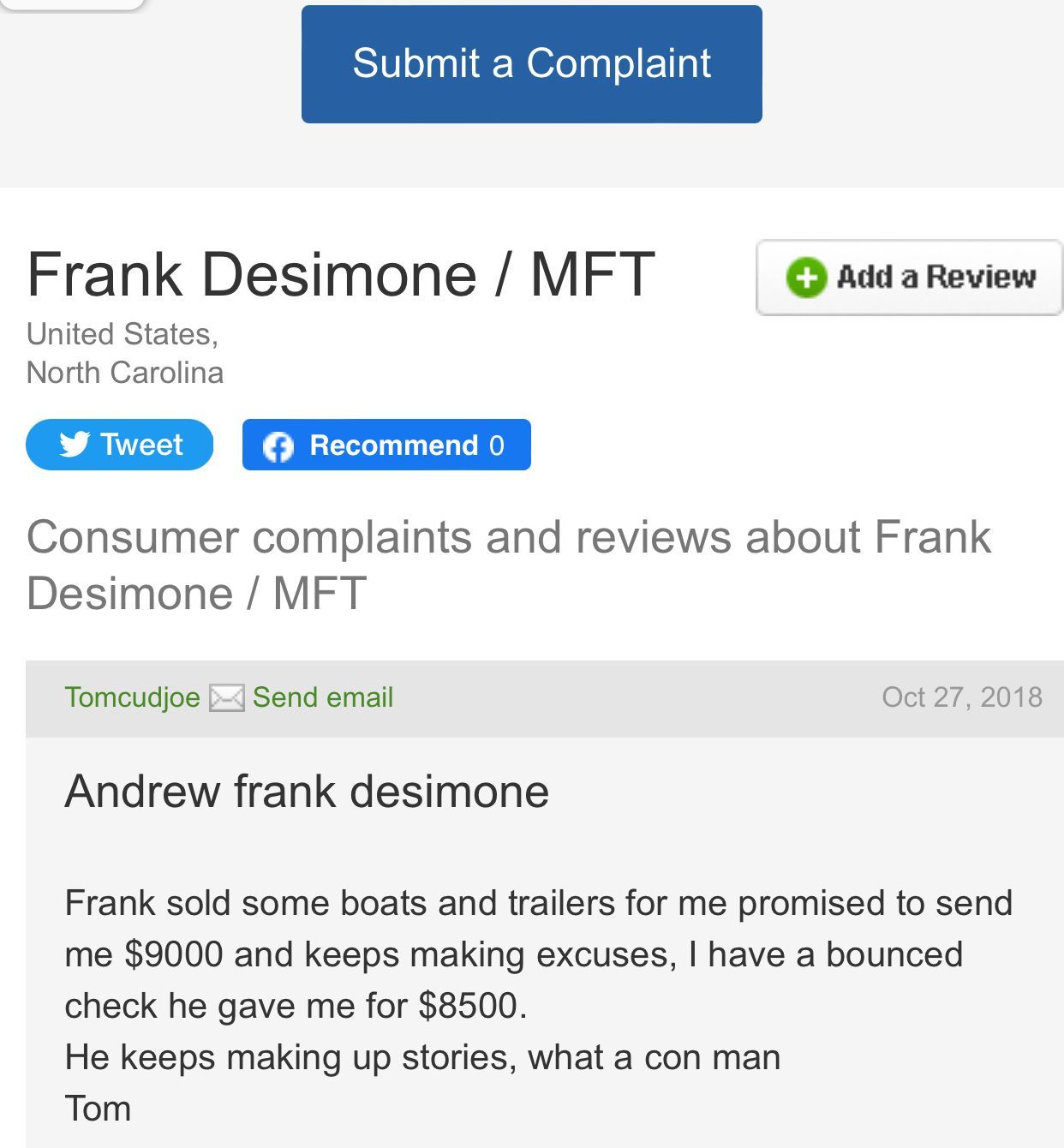Click the envelope mail icon
Viewport: 1064px width, 1148px height.
[227, 698]
